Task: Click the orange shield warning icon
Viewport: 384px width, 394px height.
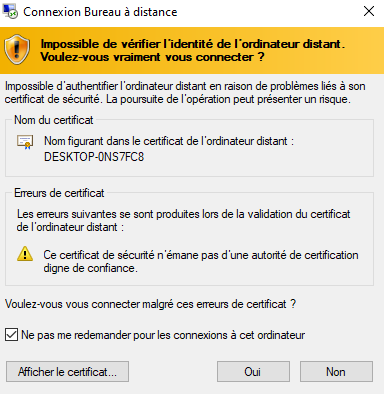Action: pos(17,50)
